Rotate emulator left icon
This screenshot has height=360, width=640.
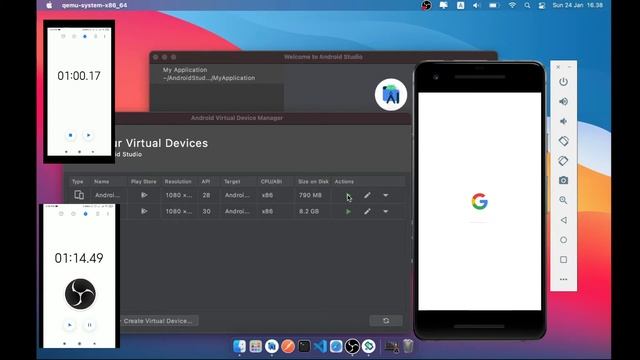[563, 141]
